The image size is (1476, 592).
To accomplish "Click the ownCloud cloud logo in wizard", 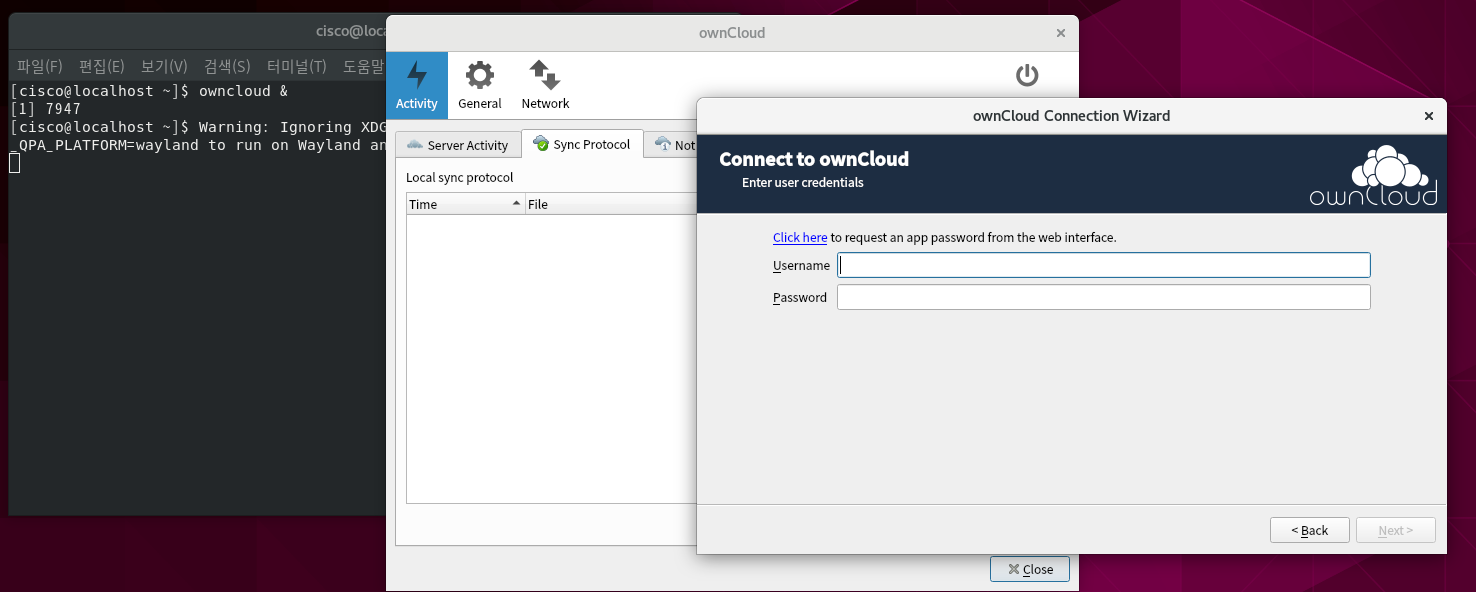I will tap(1374, 177).
